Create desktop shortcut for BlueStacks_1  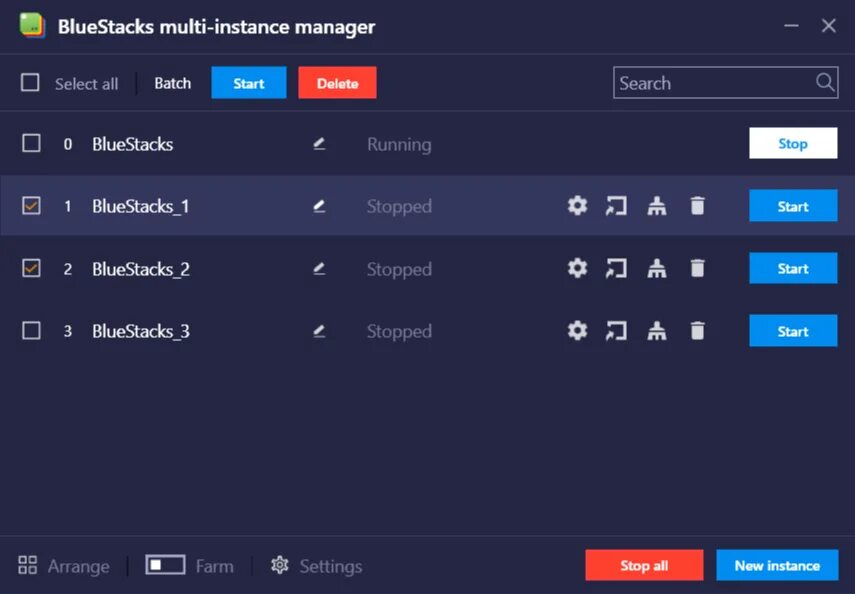pyautogui.click(x=616, y=206)
